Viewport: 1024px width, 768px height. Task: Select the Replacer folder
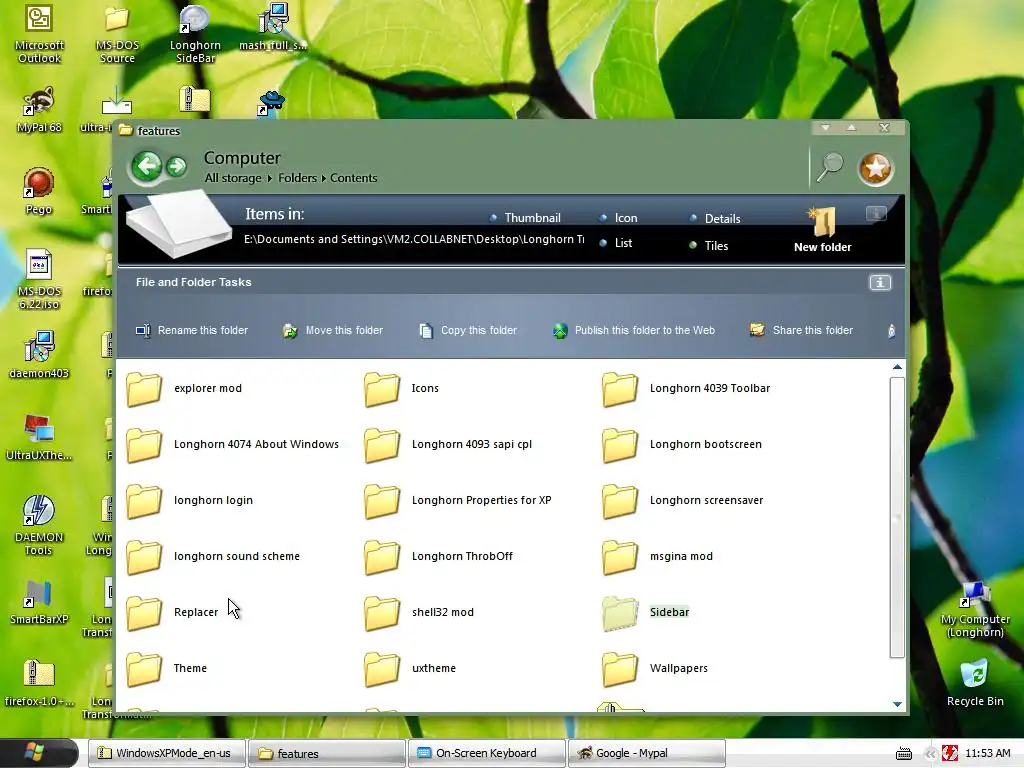(172, 613)
